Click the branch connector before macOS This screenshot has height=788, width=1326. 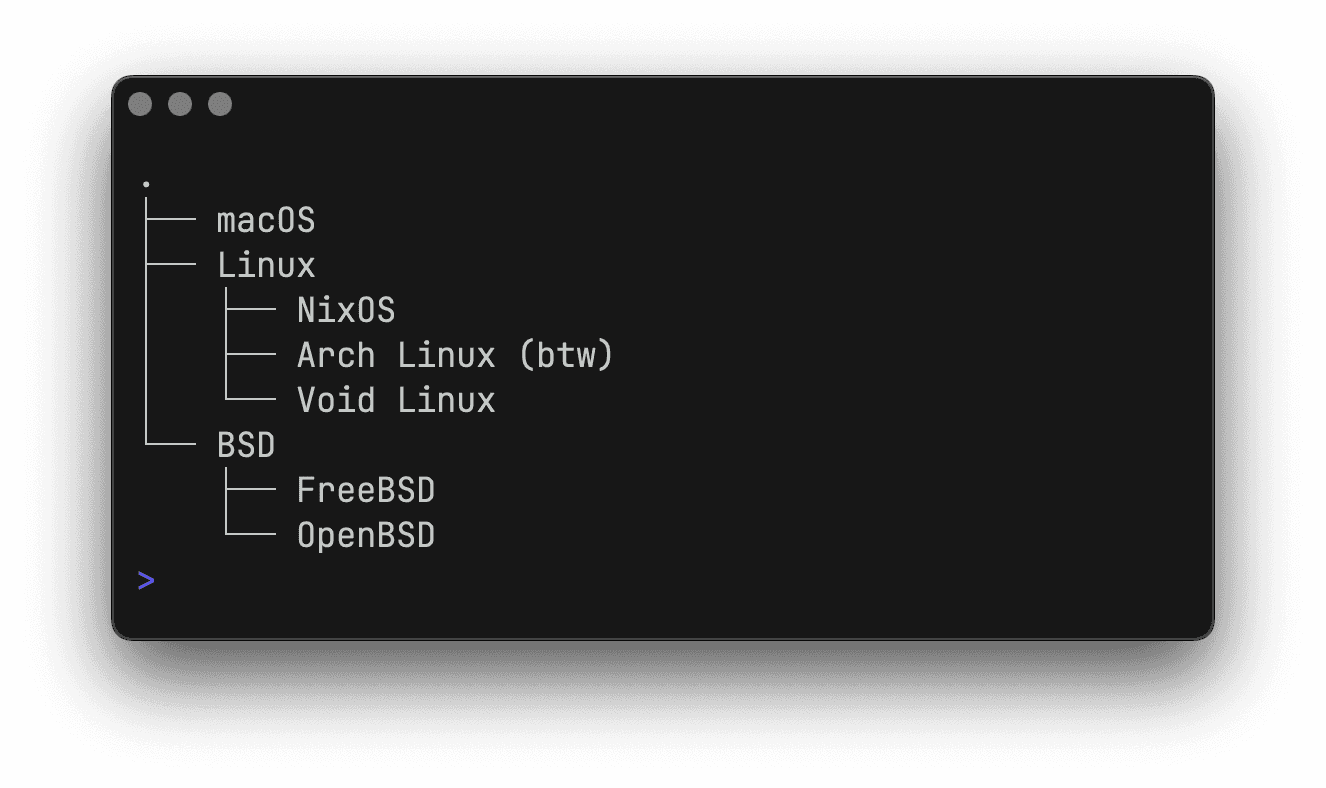pyautogui.click(x=170, y=220)
